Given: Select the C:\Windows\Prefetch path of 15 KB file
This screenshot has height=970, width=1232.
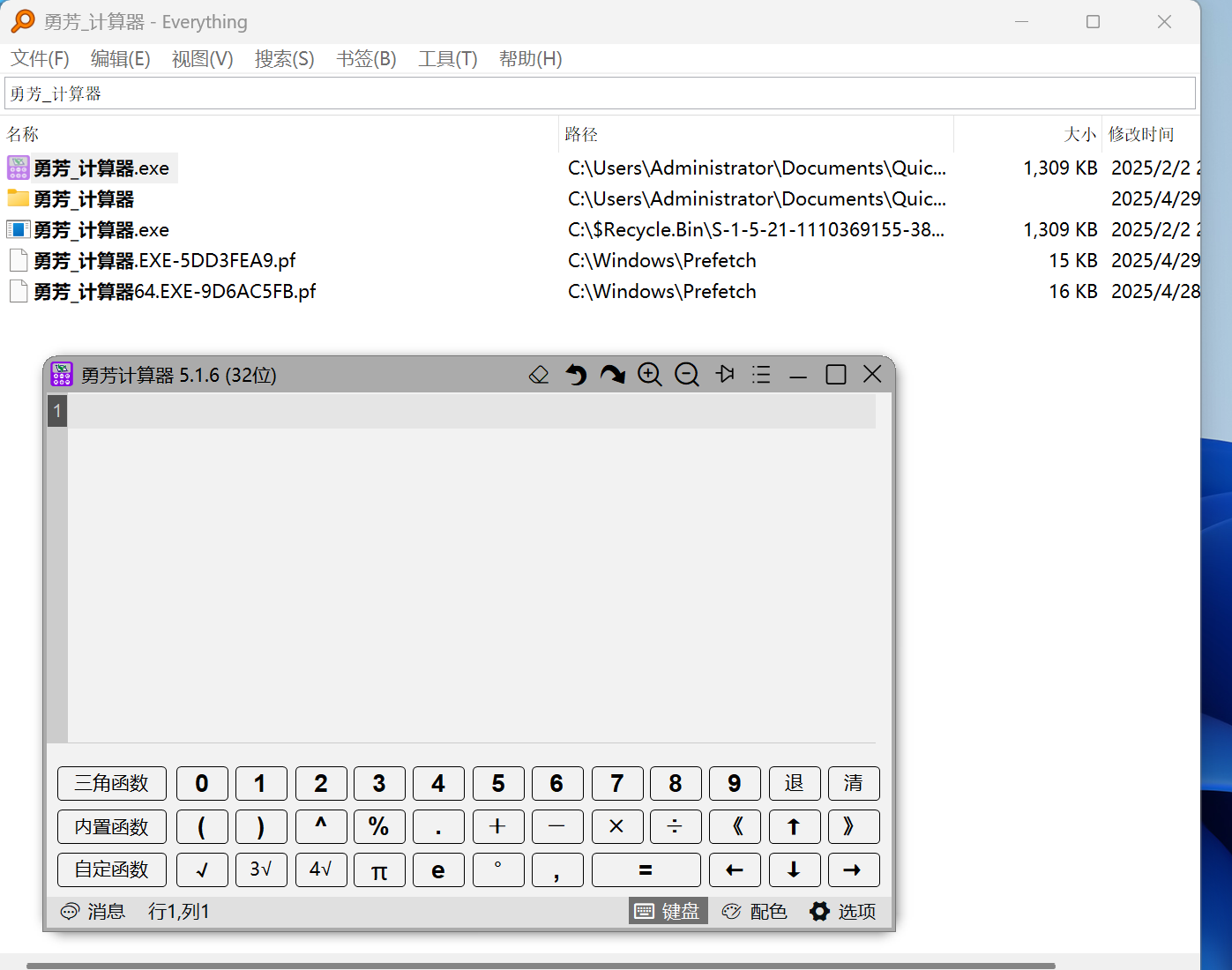Looking at the screenshot, I should coord(662,260).
